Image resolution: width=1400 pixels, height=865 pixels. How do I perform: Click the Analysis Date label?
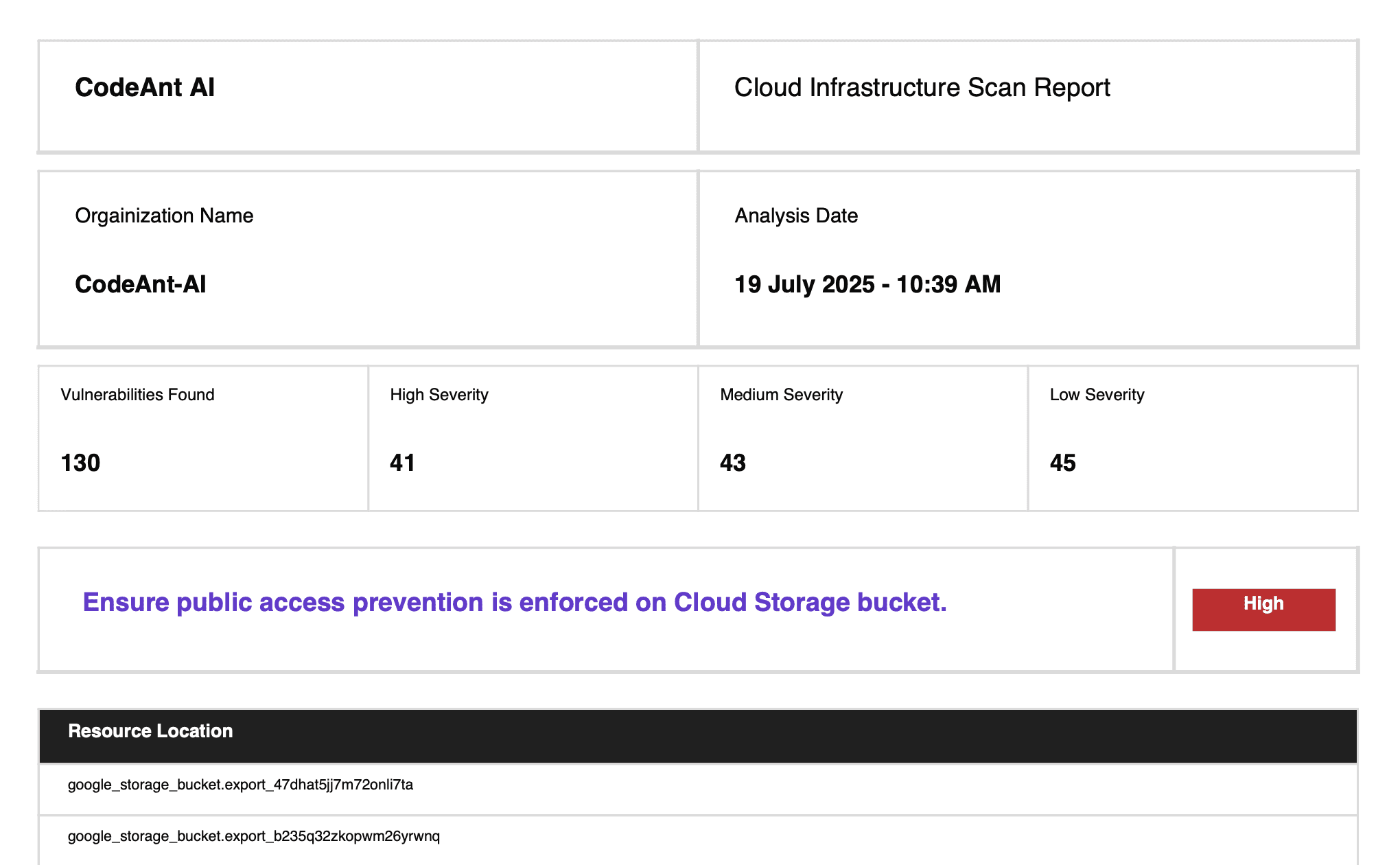[x=796, y=216]
